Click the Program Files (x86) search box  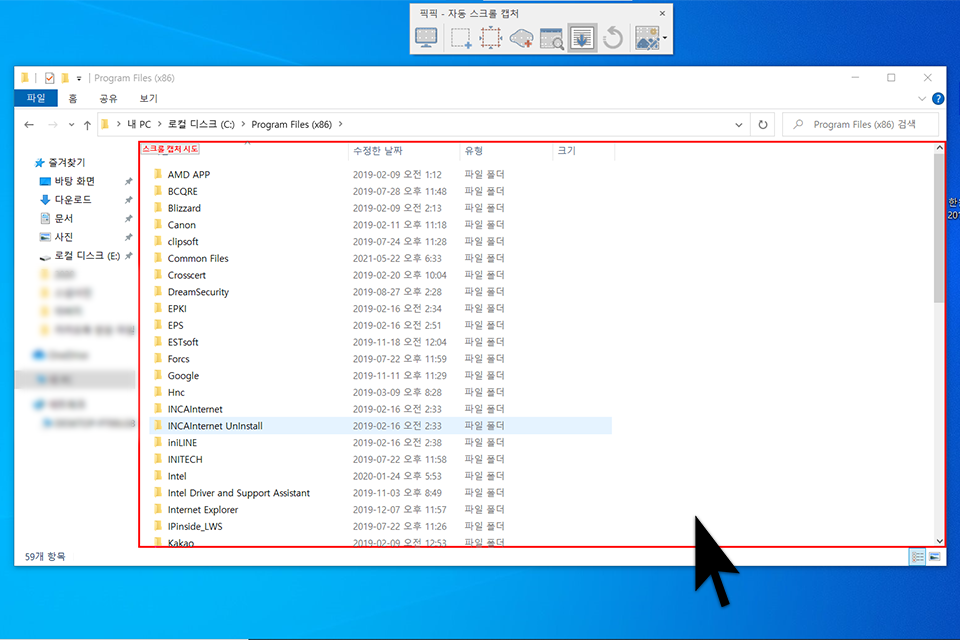click(860, 124)
